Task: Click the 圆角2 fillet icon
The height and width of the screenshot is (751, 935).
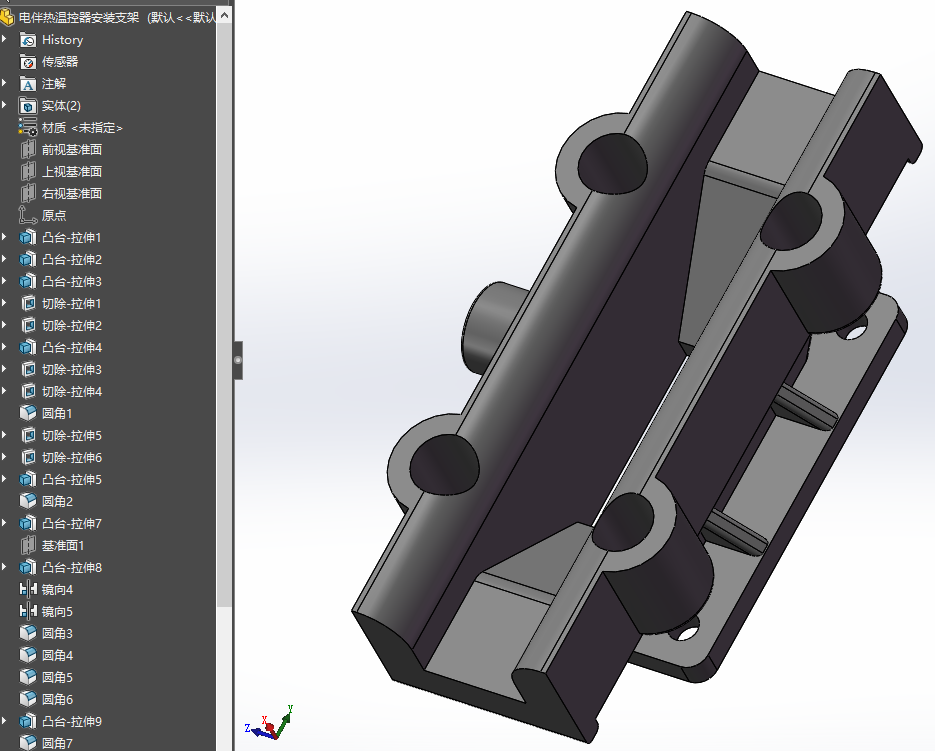Action: pyautogui.click(x=27, y=502)
